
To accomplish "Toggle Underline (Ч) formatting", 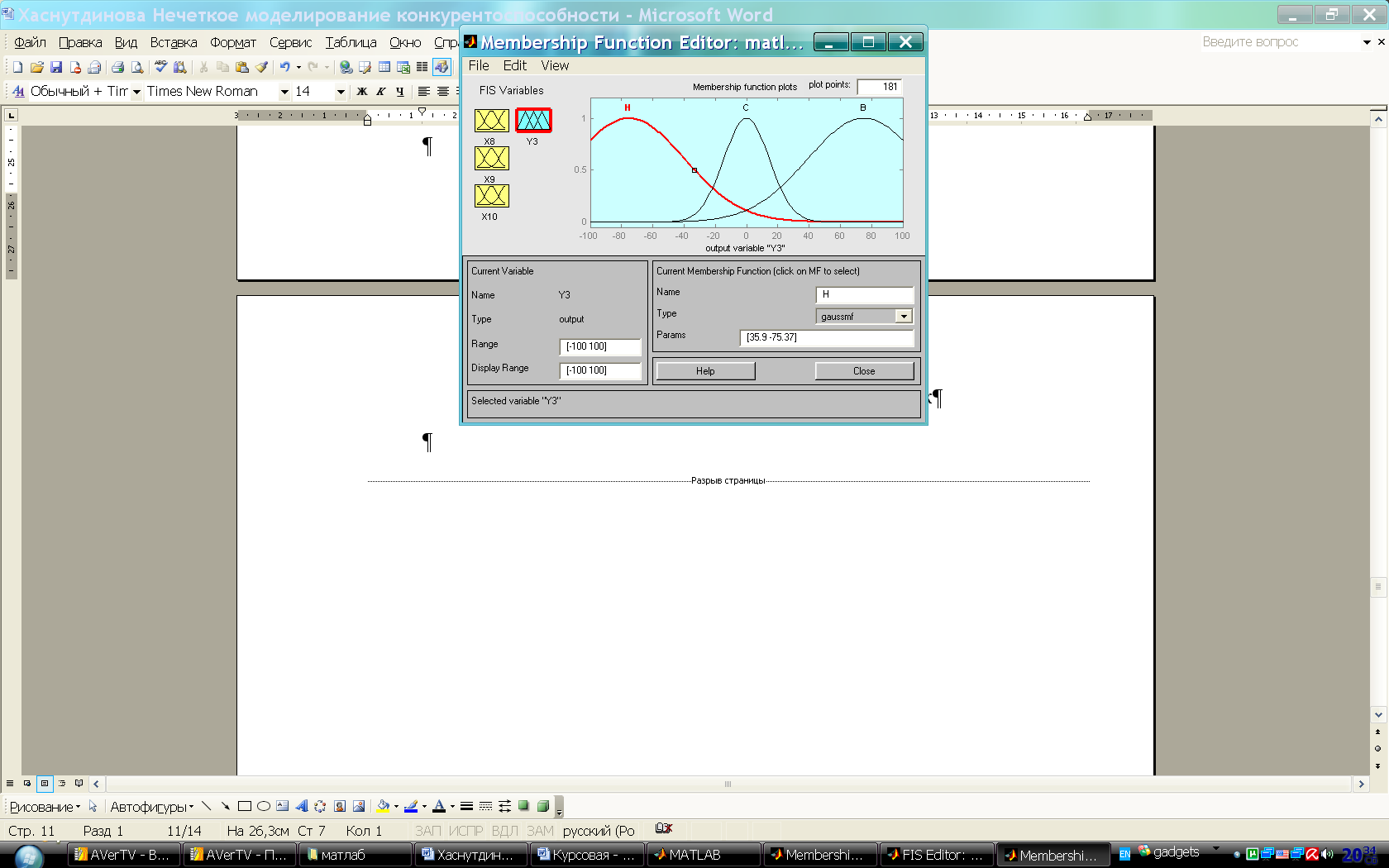I will point(400,92).
